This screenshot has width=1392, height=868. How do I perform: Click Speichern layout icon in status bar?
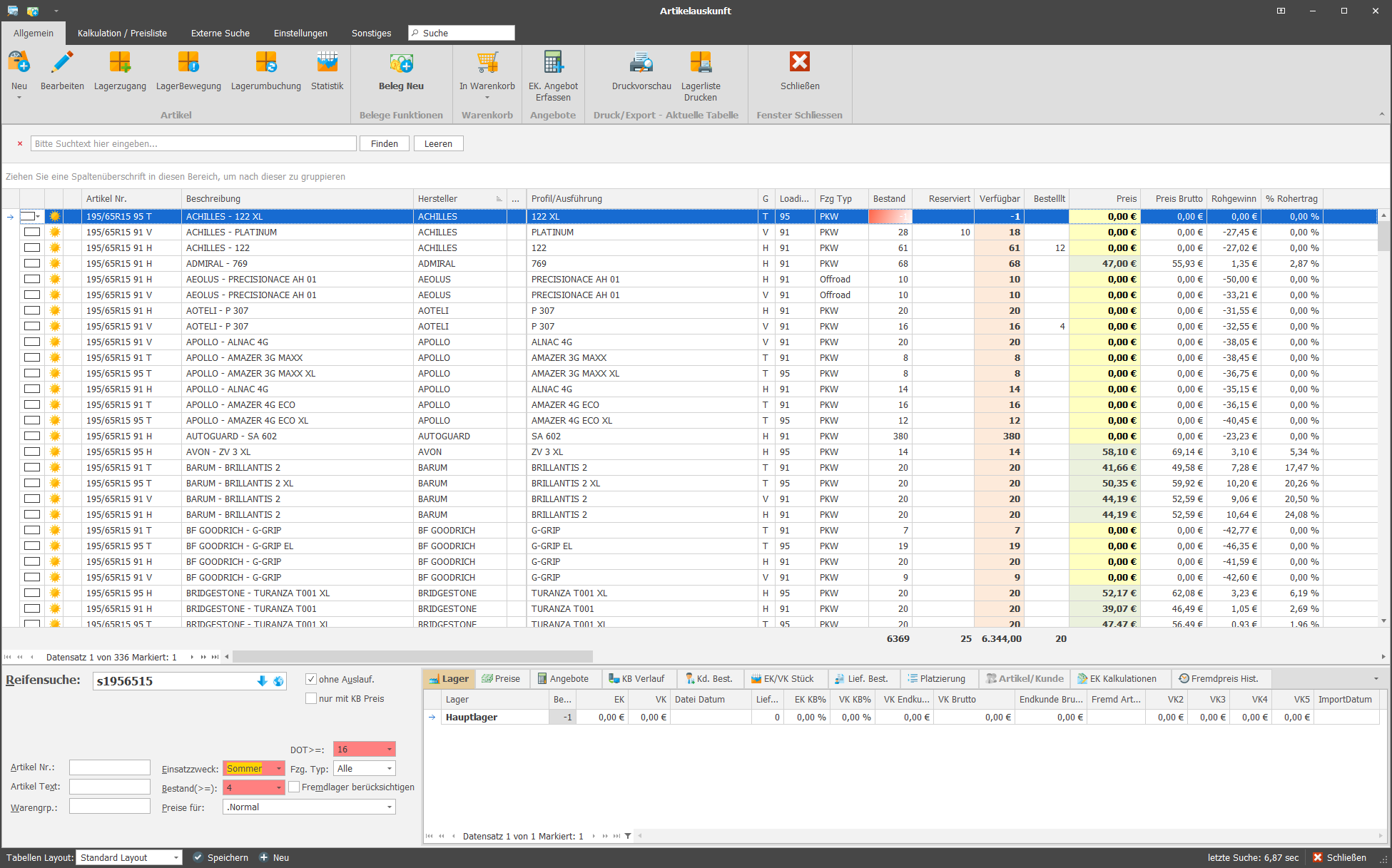(x=198, y=857)
